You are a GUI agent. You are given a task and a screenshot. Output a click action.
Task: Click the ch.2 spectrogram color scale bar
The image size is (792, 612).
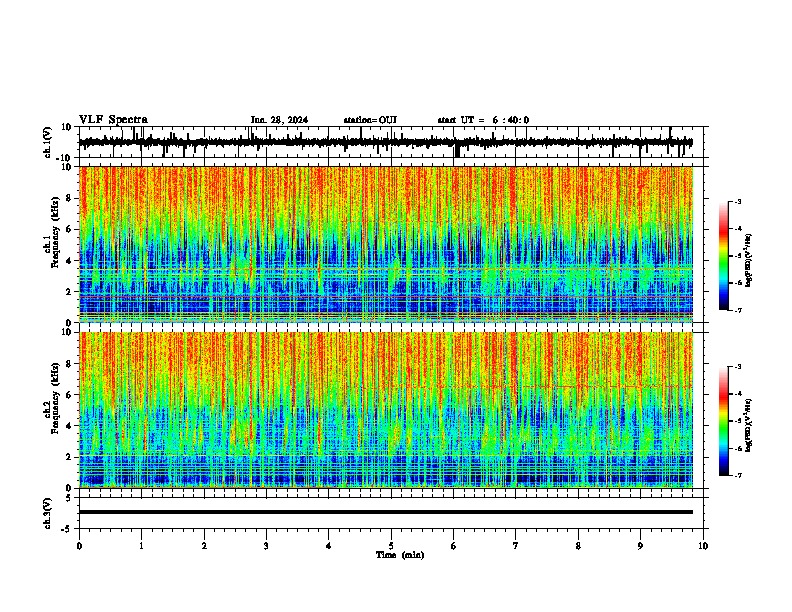pos(723,421)
